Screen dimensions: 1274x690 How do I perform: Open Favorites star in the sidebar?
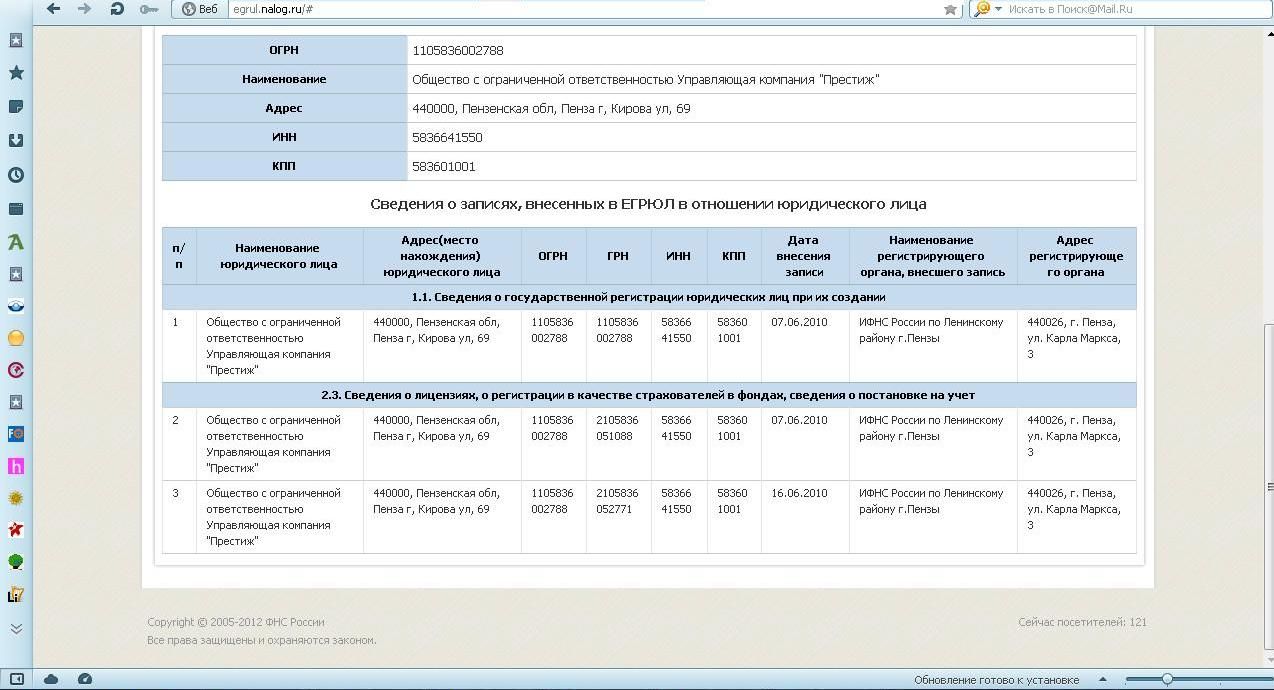[x=16, y=73]
